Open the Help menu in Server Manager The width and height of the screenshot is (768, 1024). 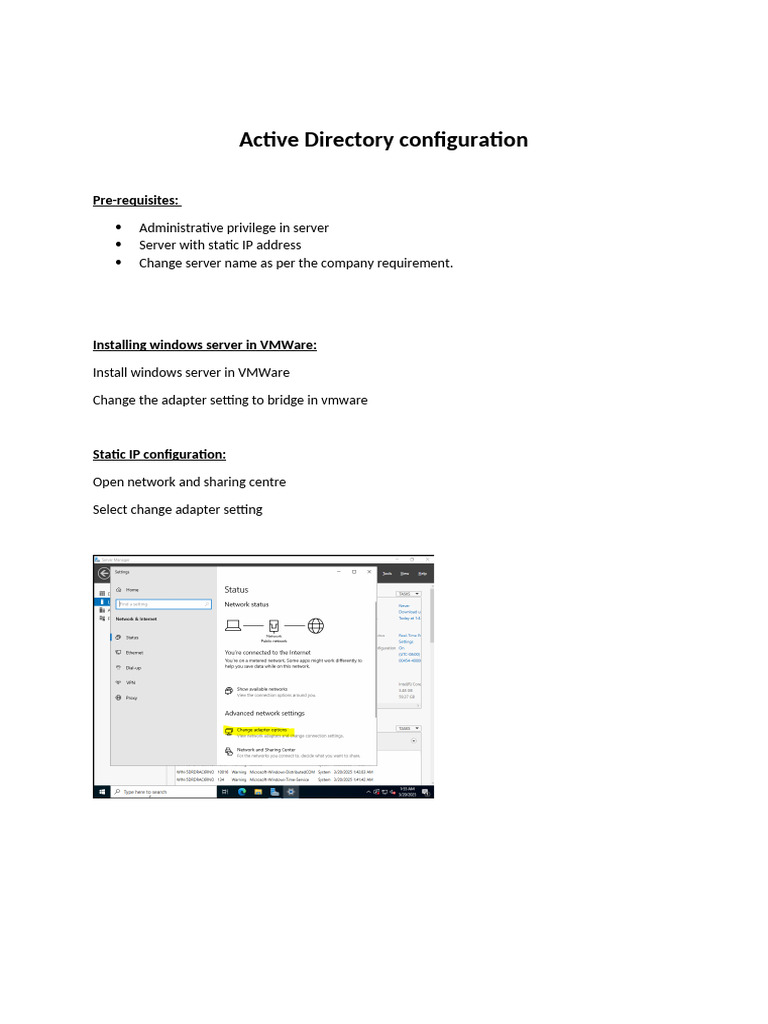423,573
